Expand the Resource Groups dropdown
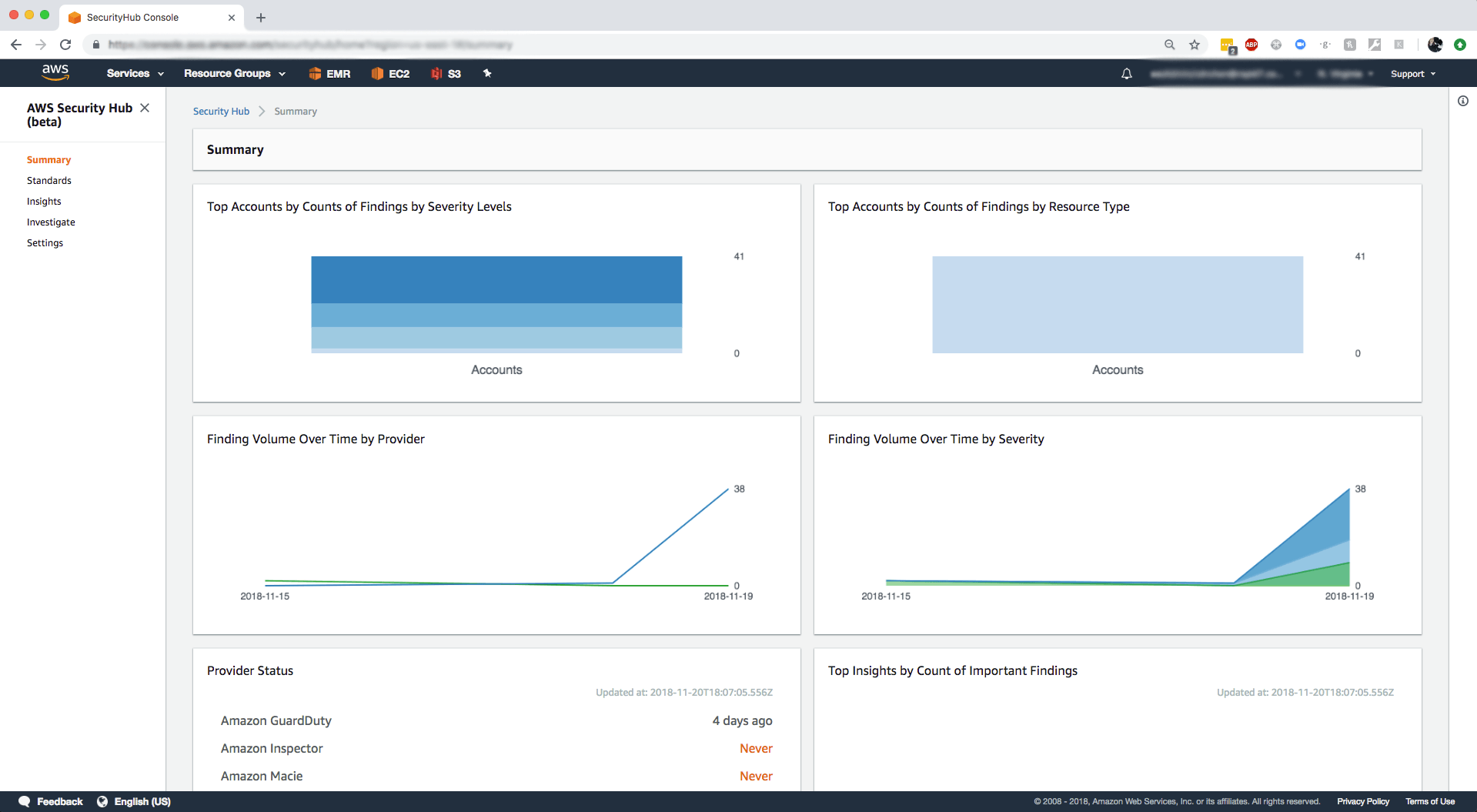Viewport: 1477px width, 812px height. tap(234, 74)
